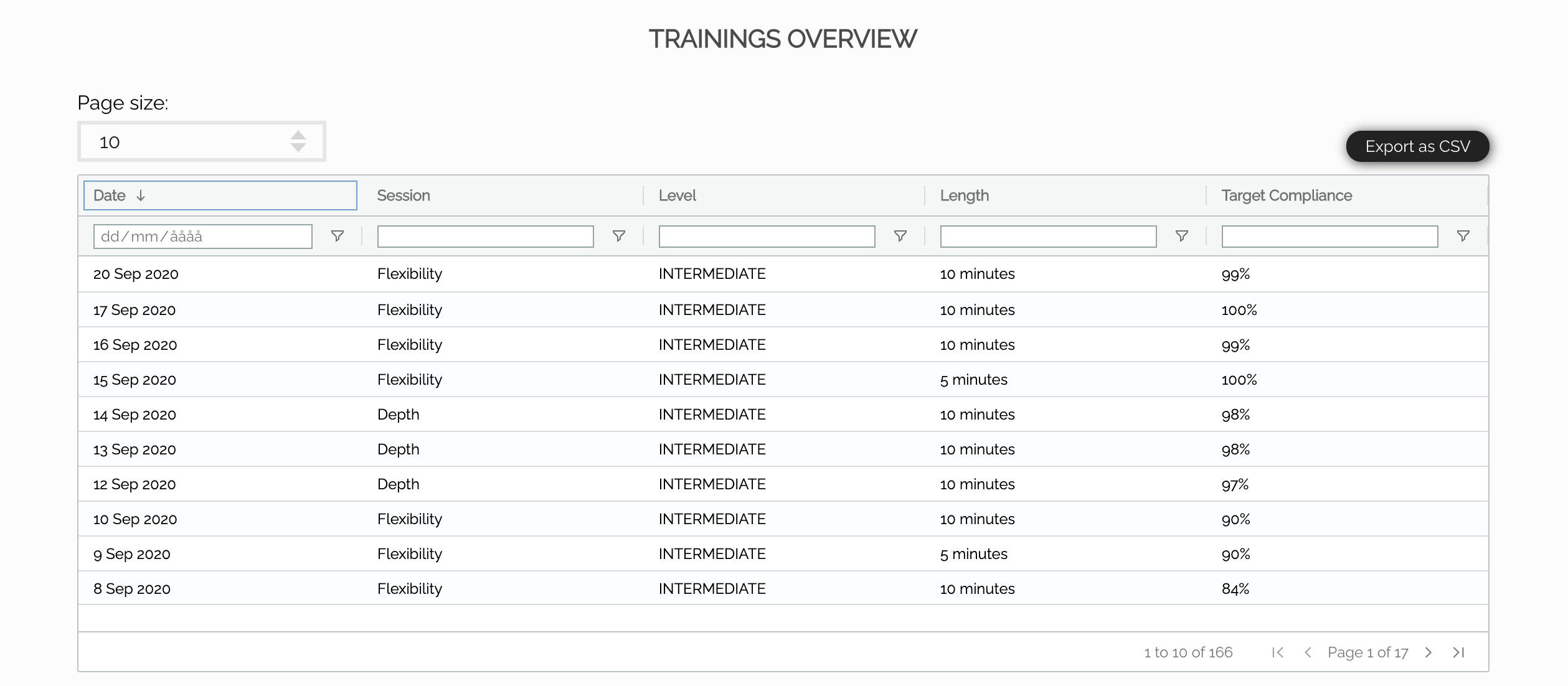The image size is (1568, 686).
Task: Sort by the Target Compliance header
Action: click(1287, 195)
